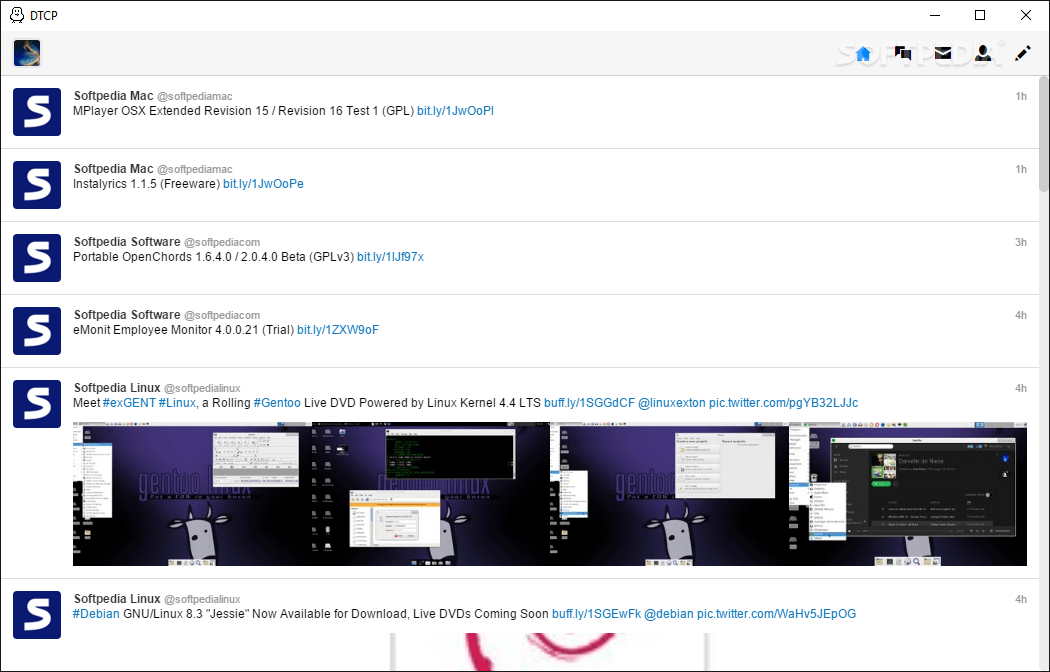Maximize the DTCP window
The height and width of the screenshot is (672, 1050).
[980, 15]
